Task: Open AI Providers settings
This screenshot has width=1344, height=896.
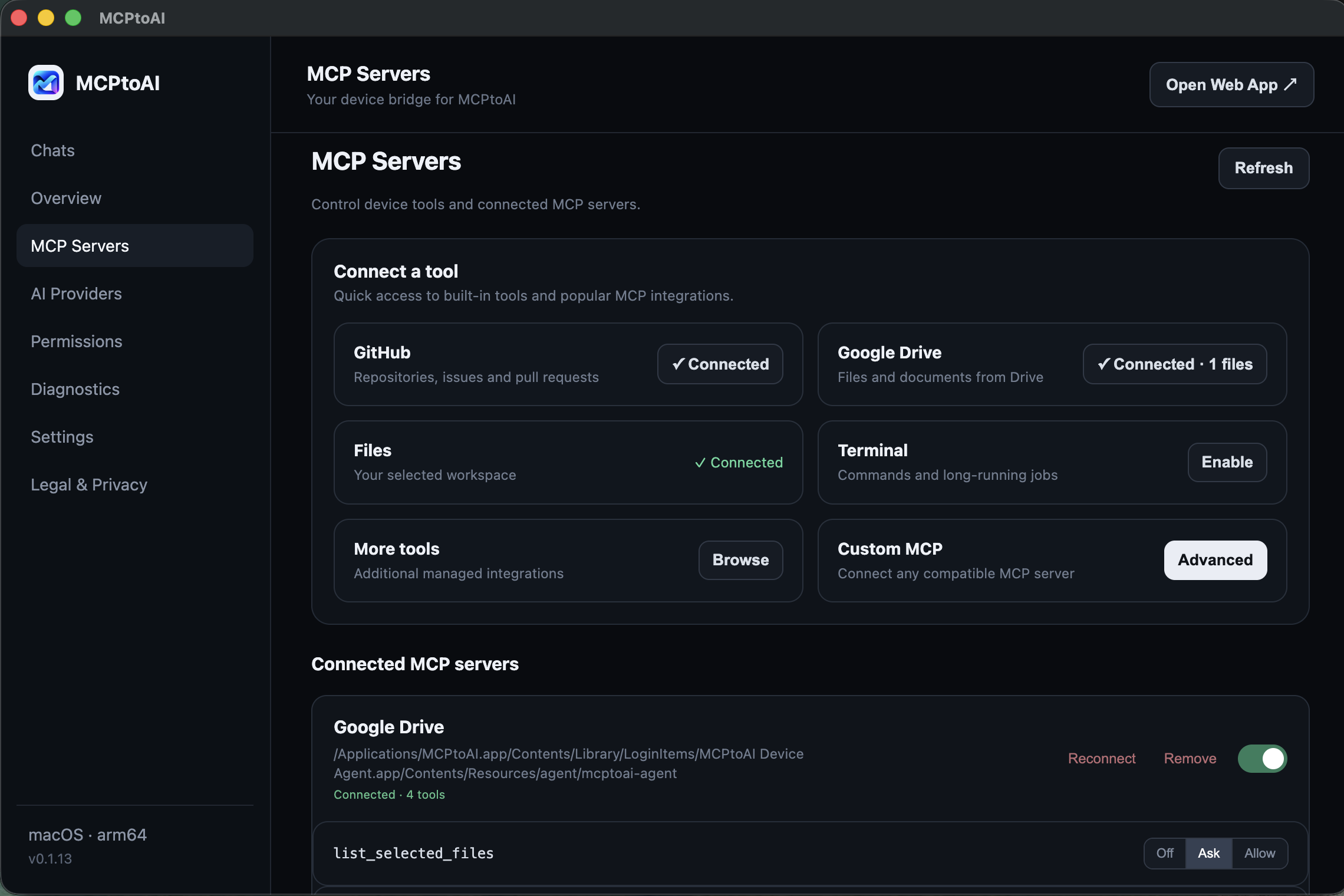Action: point(135,294)
